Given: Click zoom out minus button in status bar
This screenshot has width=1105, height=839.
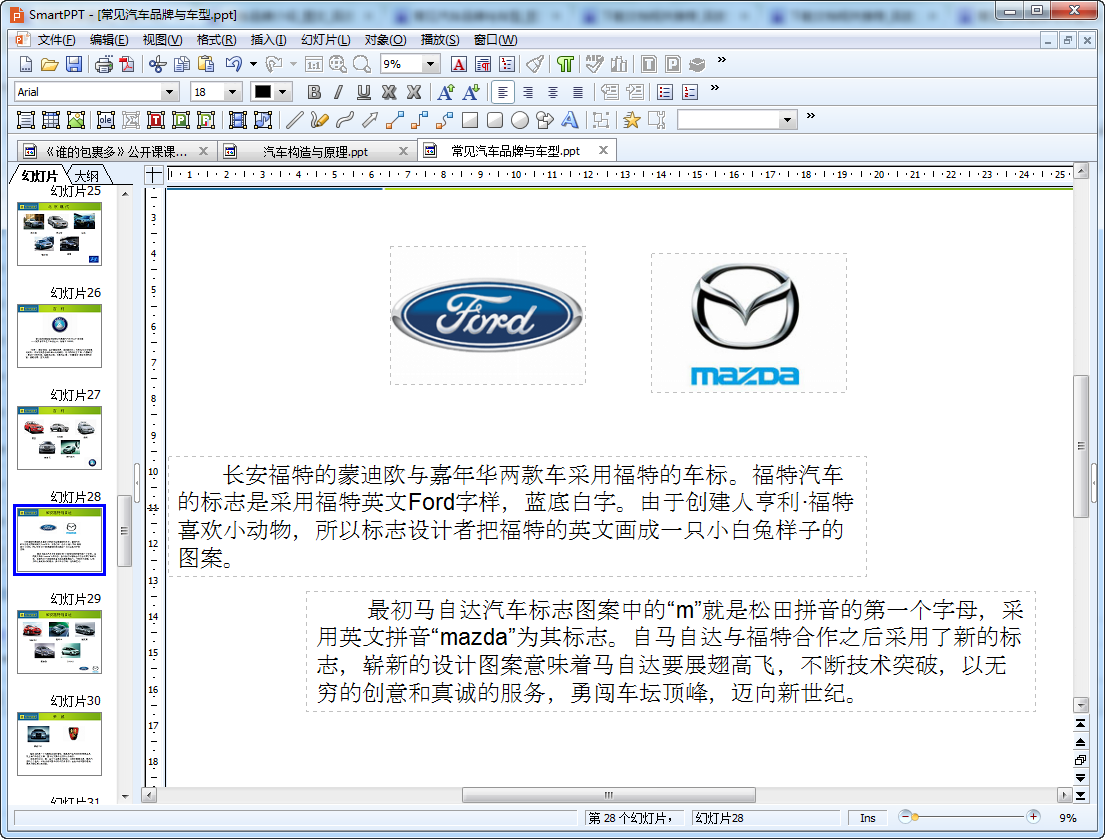Looking at the screenshot, I should (905, 817).
